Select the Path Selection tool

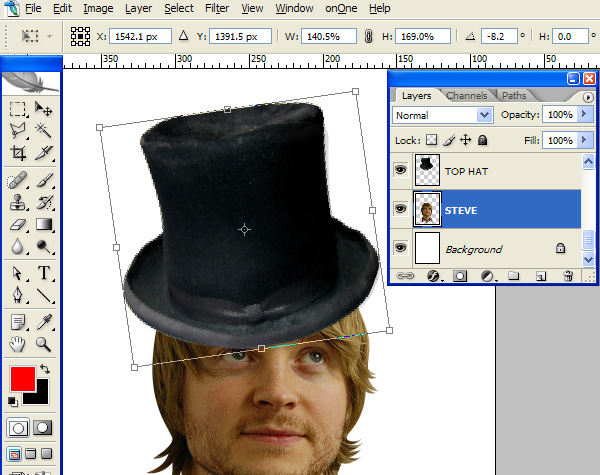(x=18, y=273)
